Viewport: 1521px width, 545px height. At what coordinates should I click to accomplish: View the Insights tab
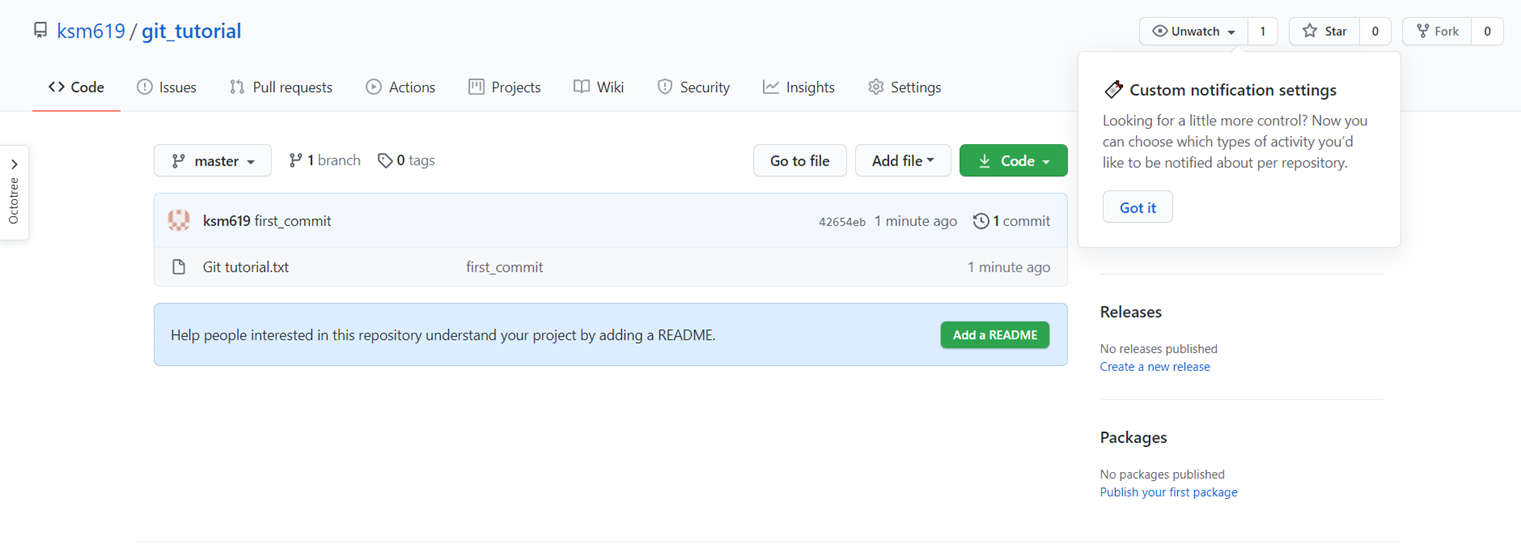(798, 87)
